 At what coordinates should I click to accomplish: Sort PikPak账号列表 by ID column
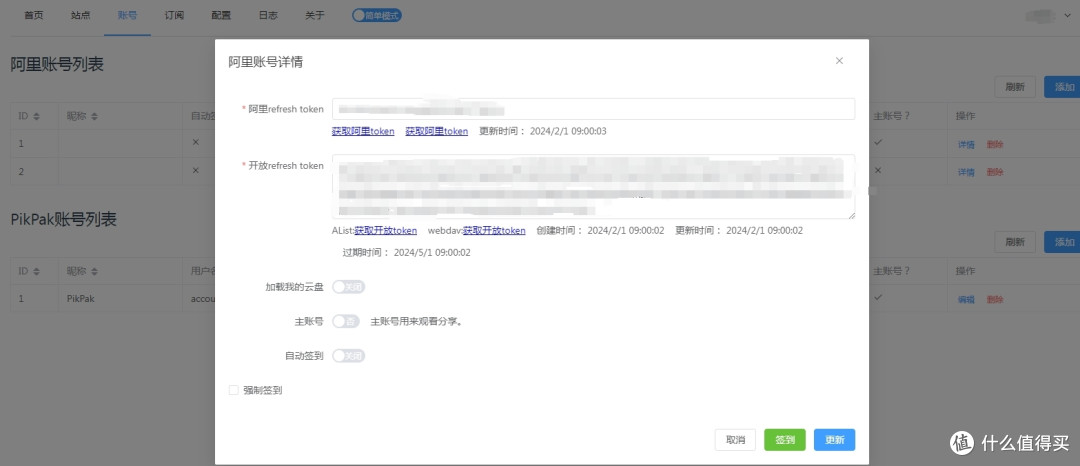pyautogui.click(x=37, y=271)
